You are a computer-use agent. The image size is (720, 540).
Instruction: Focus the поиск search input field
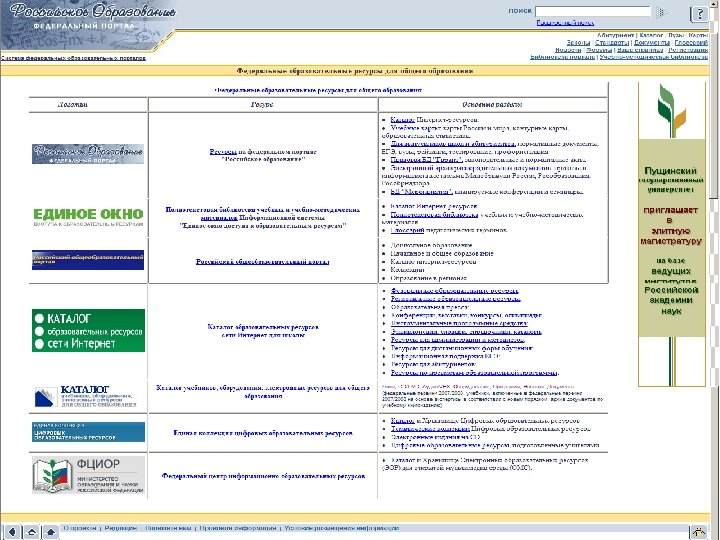593,11
